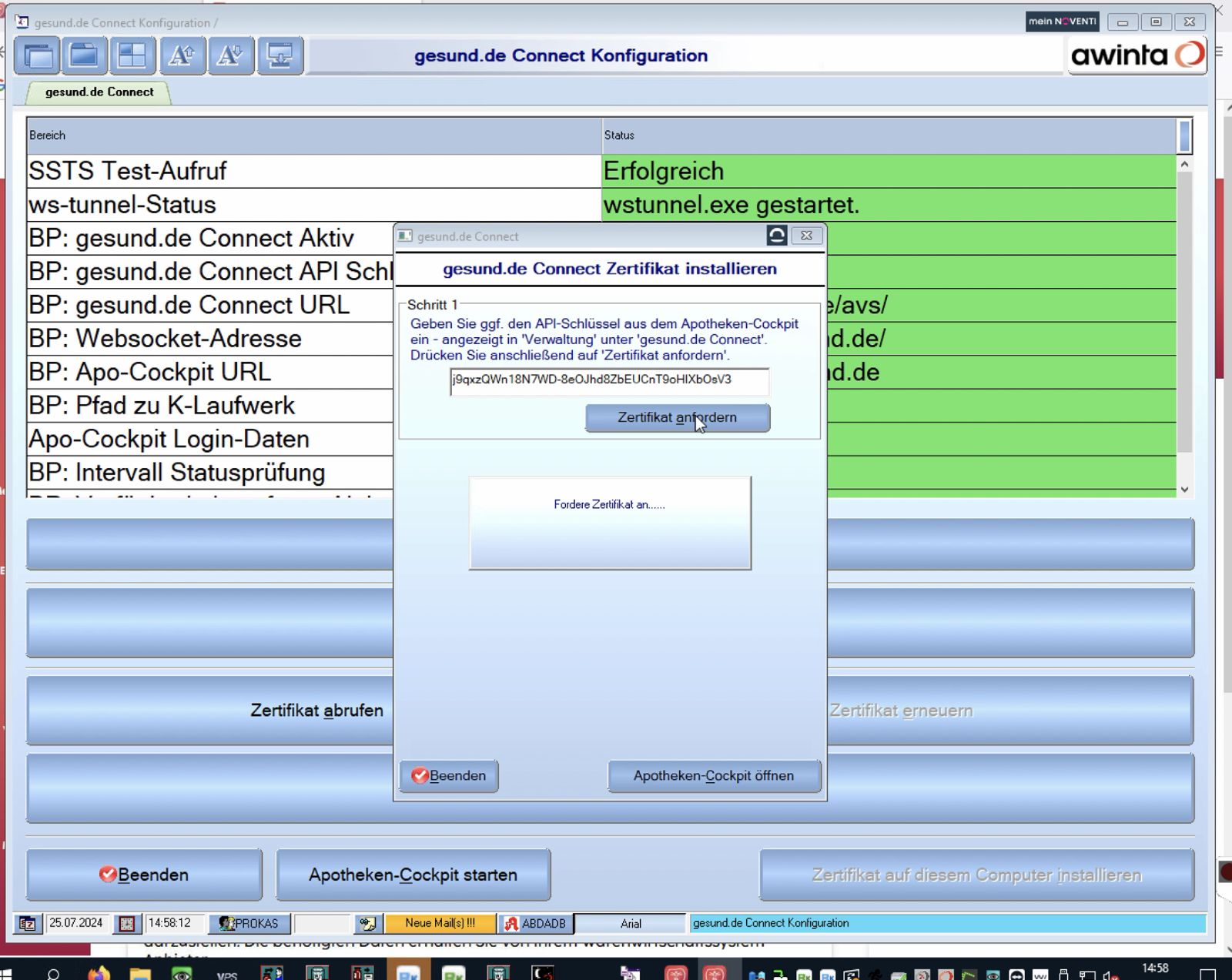Click the refresh icon in dialog title bar
Viewport: 1232px width, 980px height.
[x=776, y=236]
